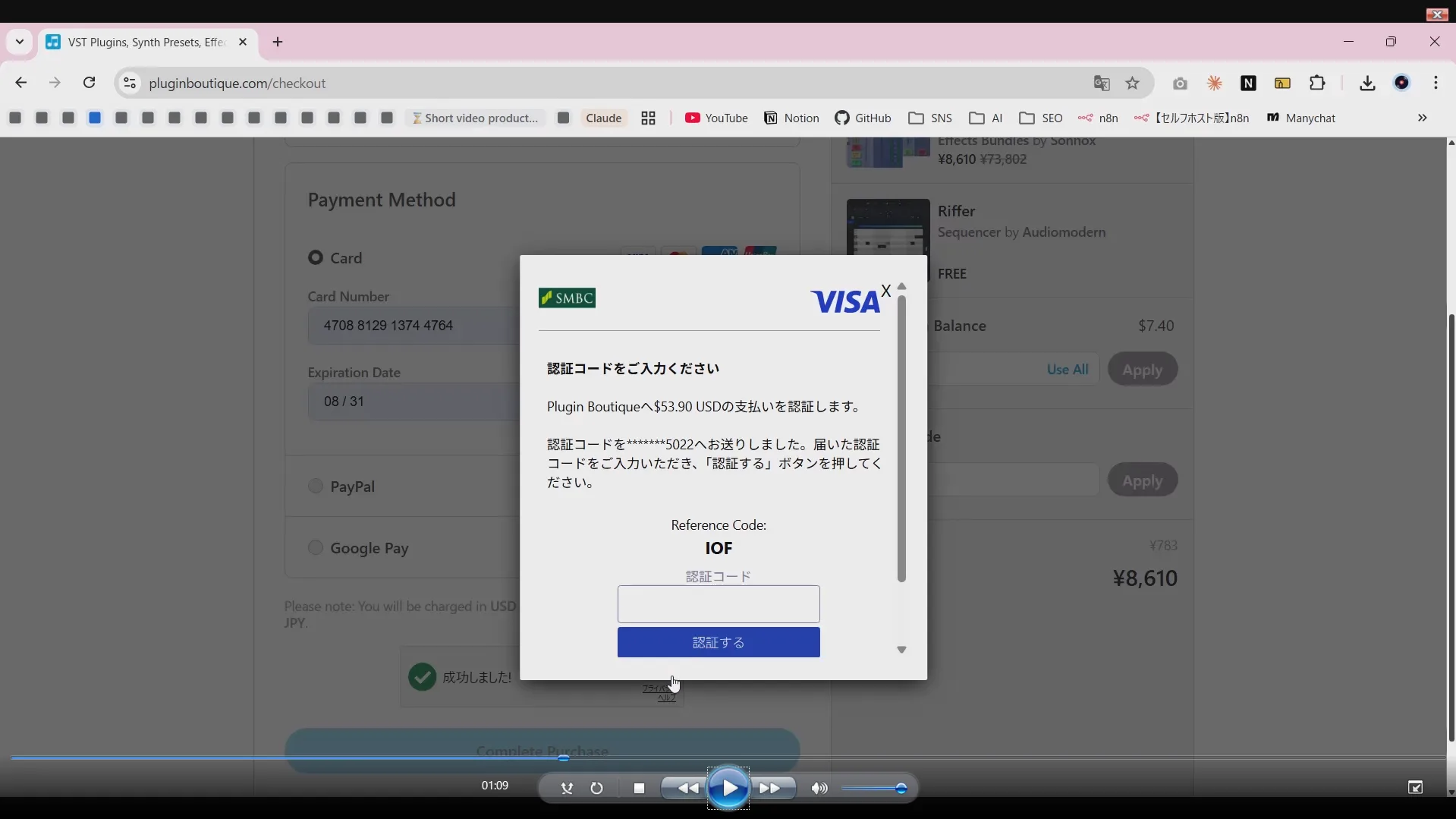Bookmark this page with the star icon

click(1132, 83)
